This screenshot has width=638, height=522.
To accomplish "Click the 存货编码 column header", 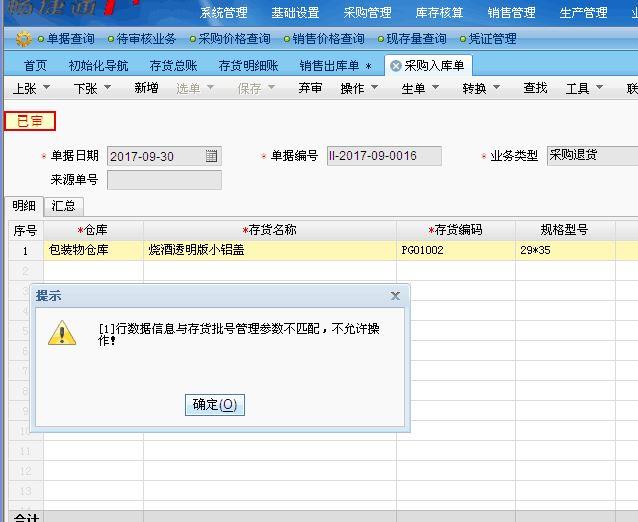I will tap(456, 230).
